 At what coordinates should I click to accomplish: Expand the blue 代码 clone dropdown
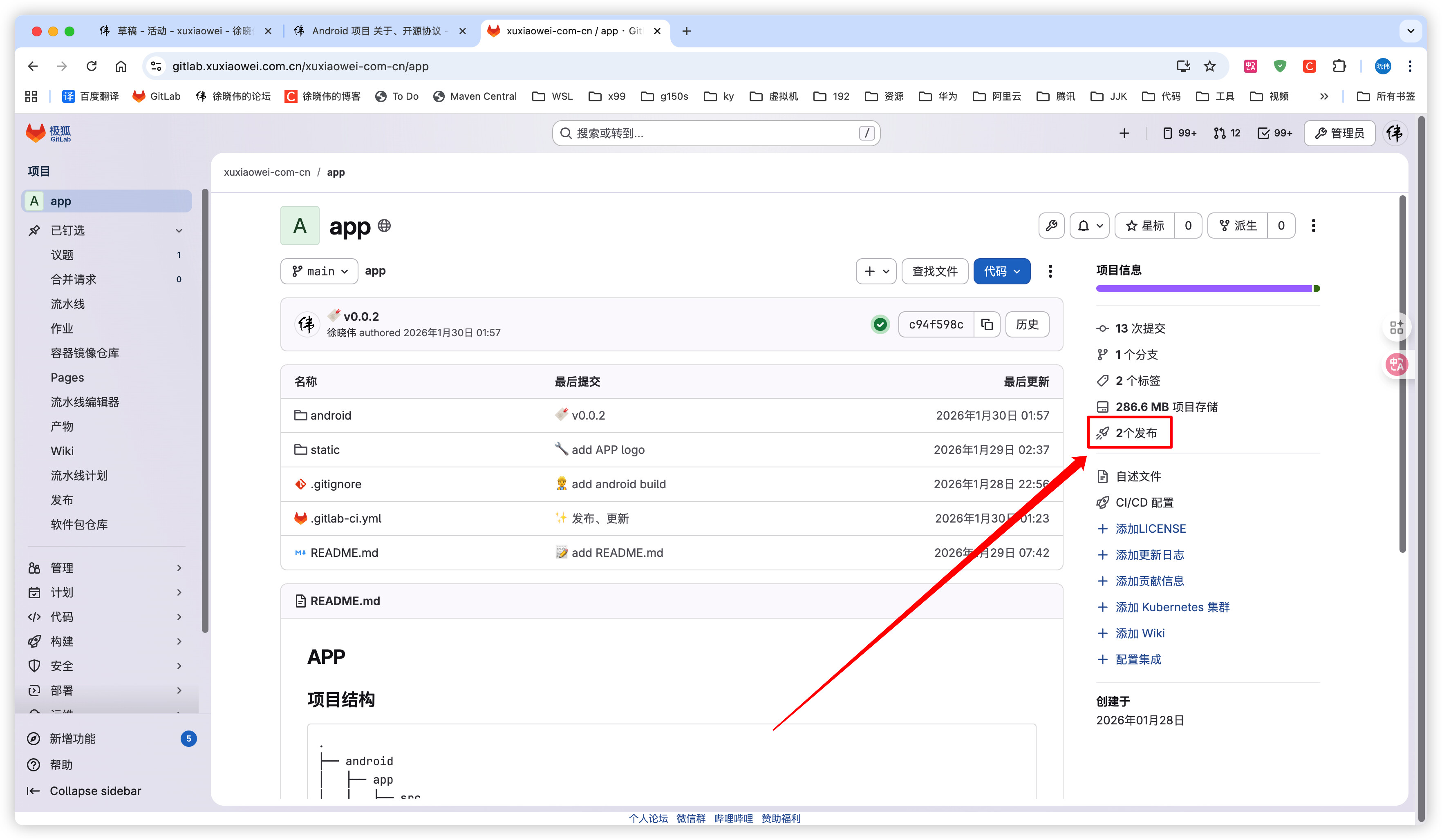pyautogui.click(x=1001, y=271)
